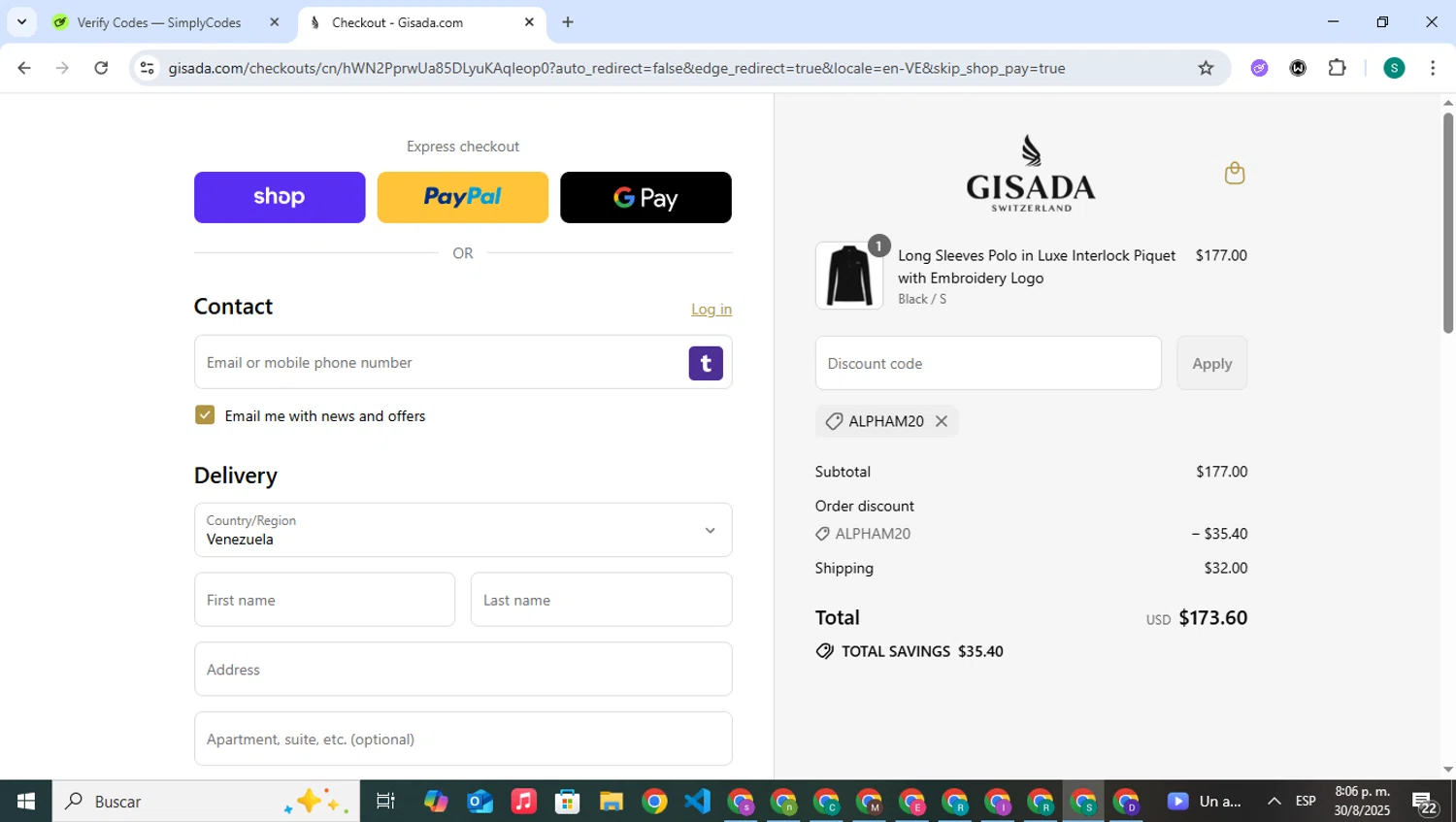Reload the checkout page

tap(101, 68)
